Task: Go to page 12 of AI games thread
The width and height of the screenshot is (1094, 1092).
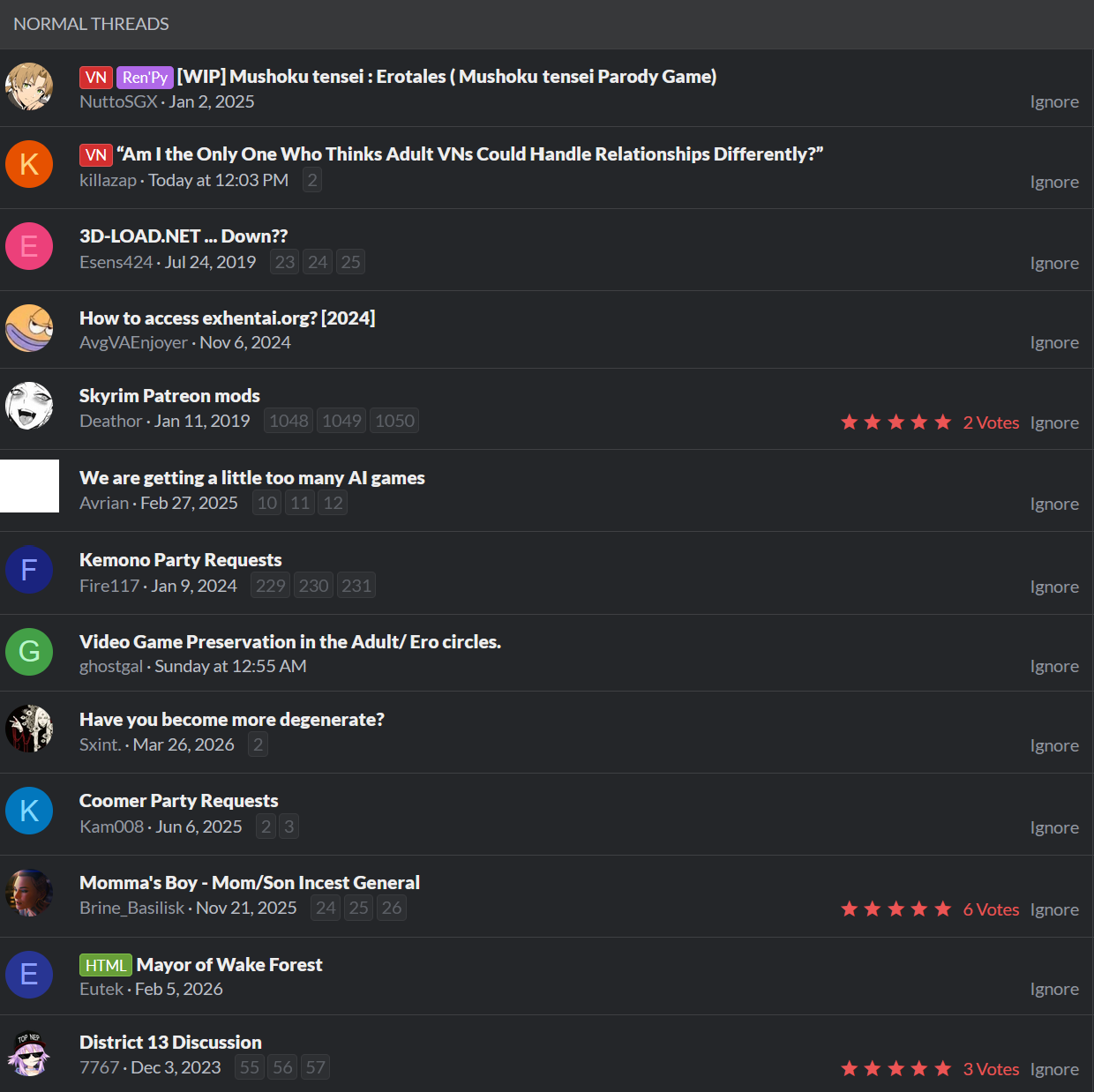Action: [333, 503]
